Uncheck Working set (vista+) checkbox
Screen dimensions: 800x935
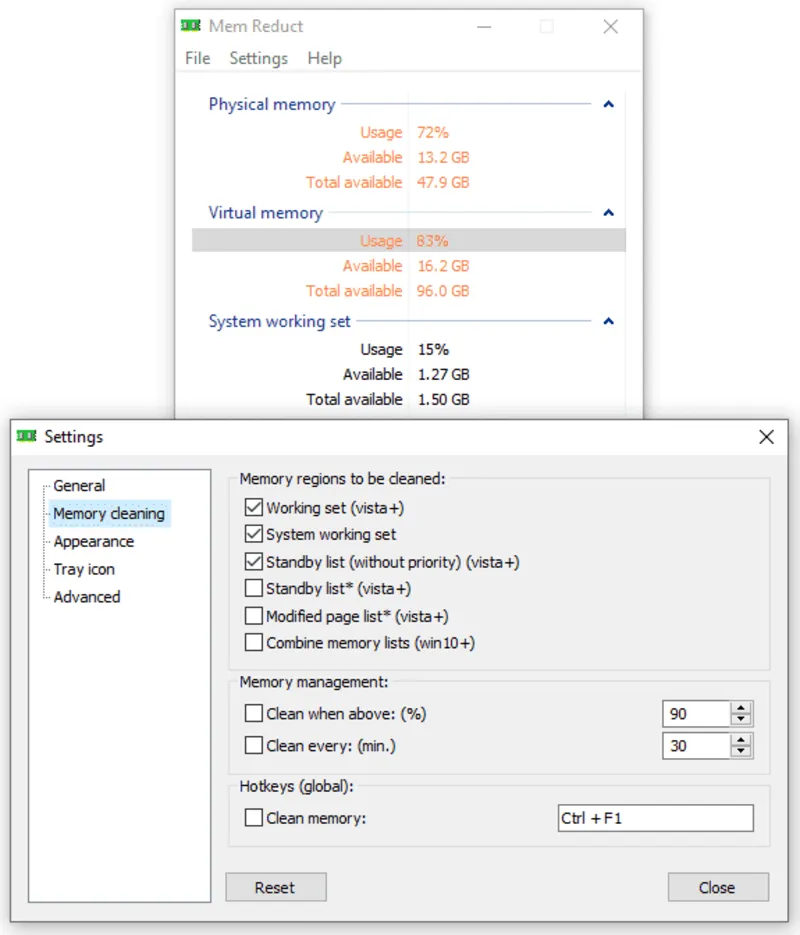tap(253, 508)
